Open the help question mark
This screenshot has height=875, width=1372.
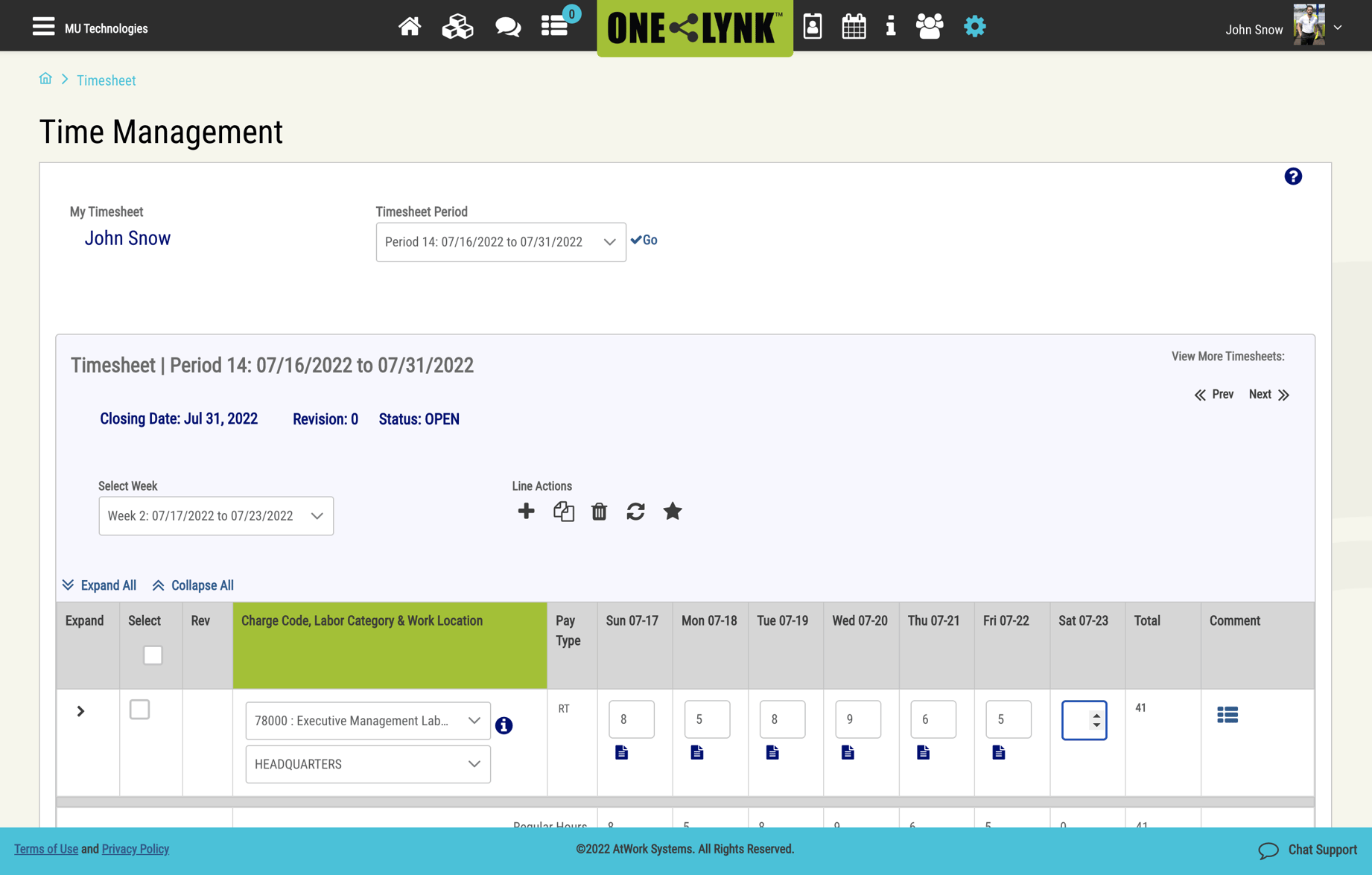pyautogui.click(x=1293, y=176)
